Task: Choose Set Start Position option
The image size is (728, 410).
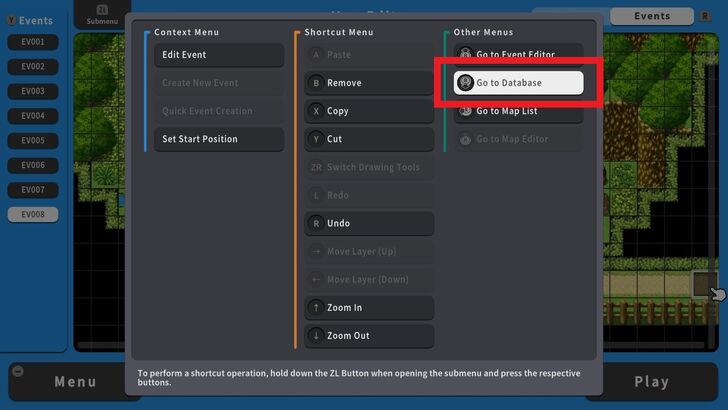Action: [218, 139]
